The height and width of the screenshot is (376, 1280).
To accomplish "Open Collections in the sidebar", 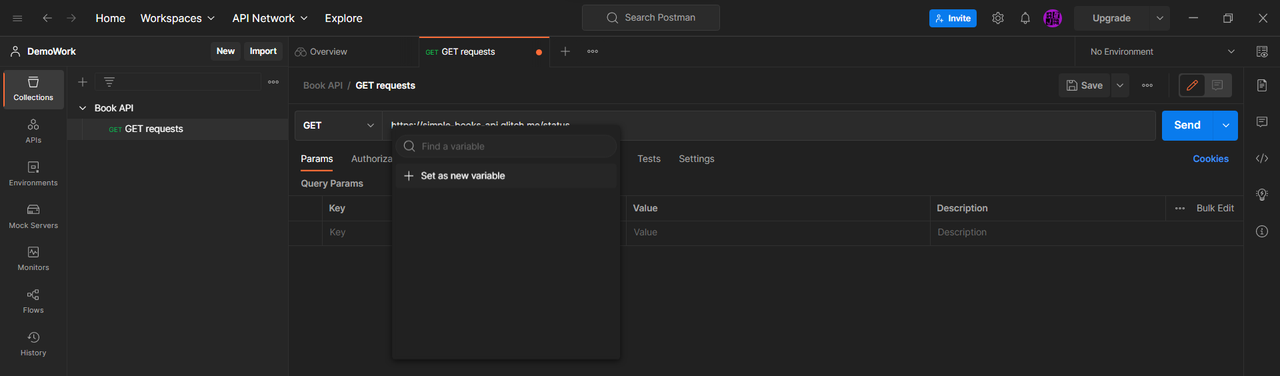I will [x=33, y=88].
